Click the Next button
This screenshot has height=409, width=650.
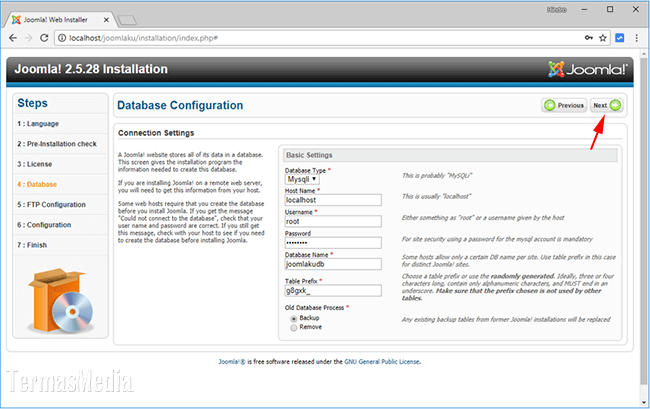click(x=606, y=105)
